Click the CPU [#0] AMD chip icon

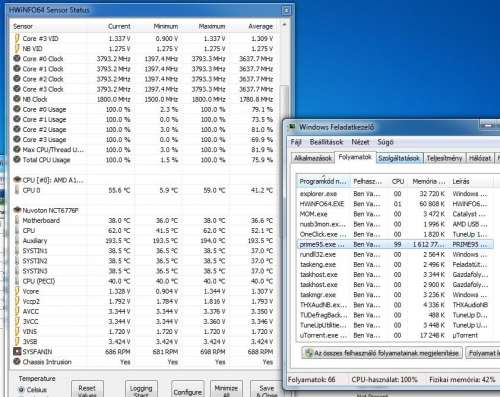17,180
